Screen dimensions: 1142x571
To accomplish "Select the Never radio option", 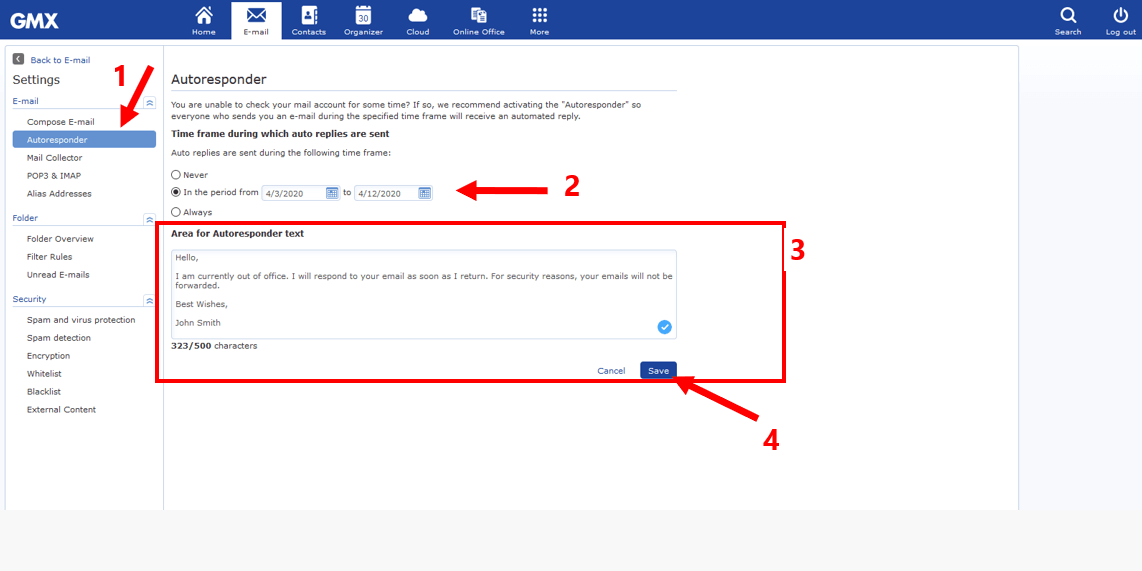I will pyautogui.click(x=176, y=175).
